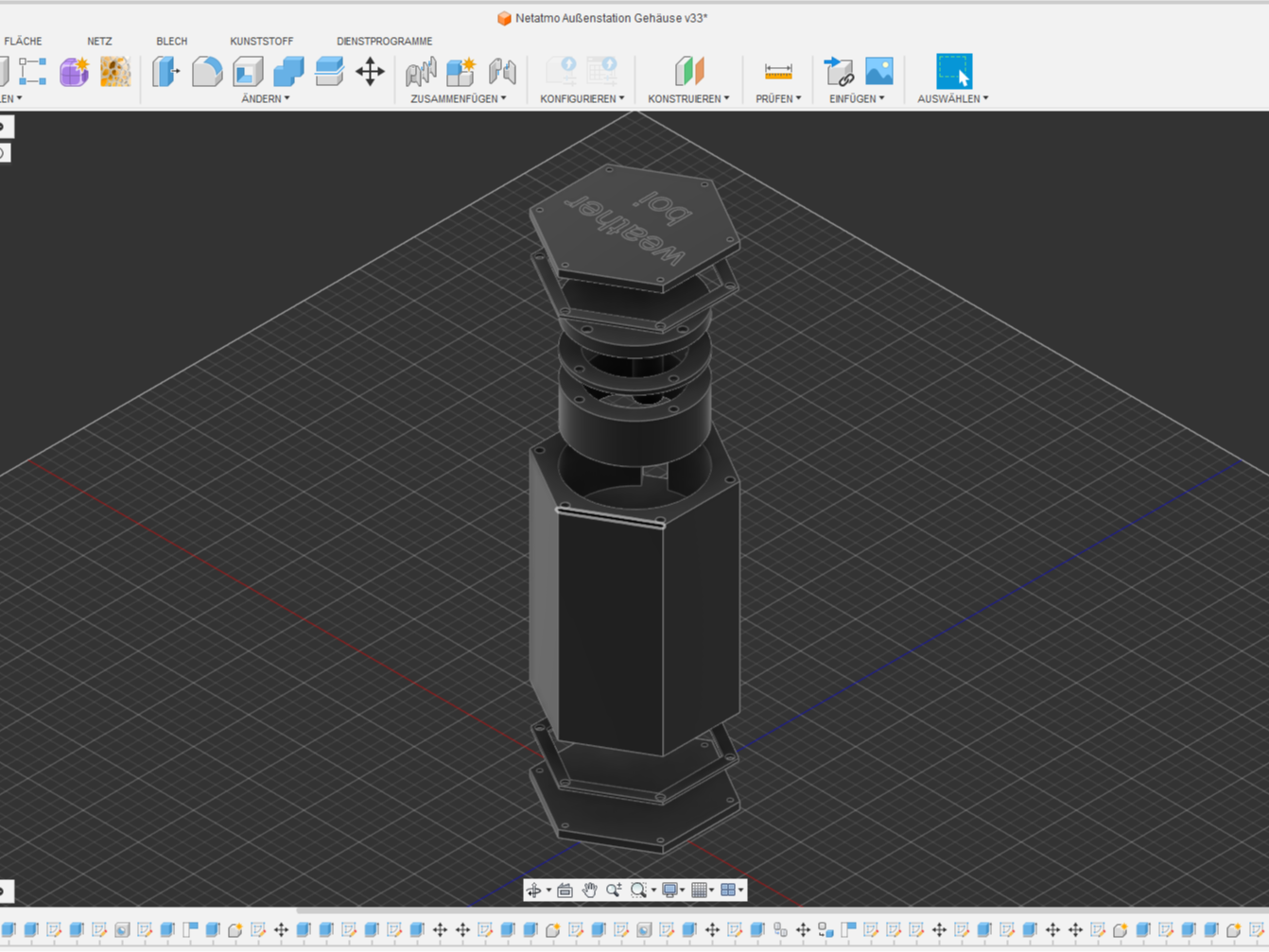Viewport: 1269px width, 952px height.
Task: Select the Joint tool in Zusammenfügen
Action: pyautogui.click(x=421, y=71)
